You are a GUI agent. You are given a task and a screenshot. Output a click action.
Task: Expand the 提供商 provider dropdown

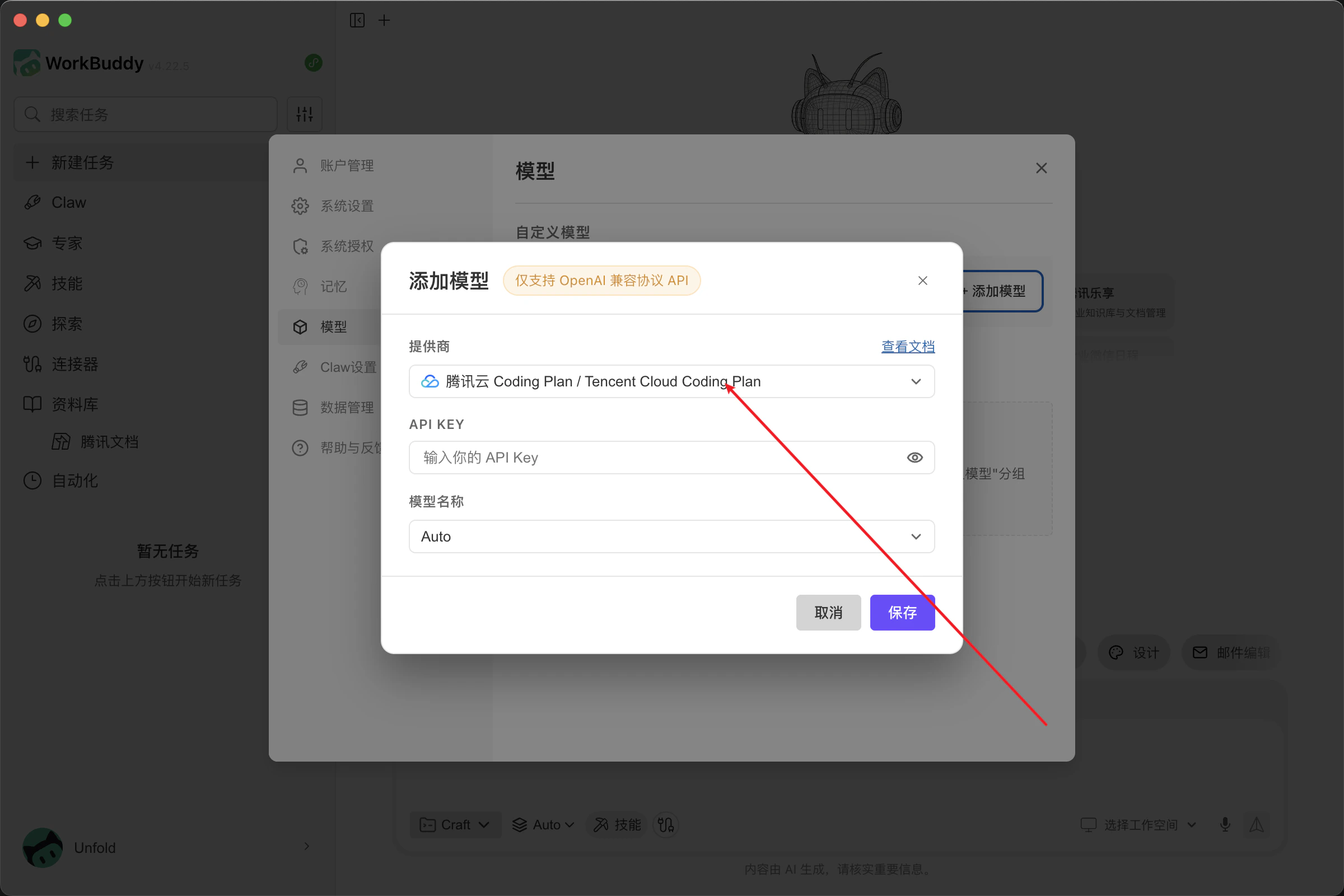(672, 381)
